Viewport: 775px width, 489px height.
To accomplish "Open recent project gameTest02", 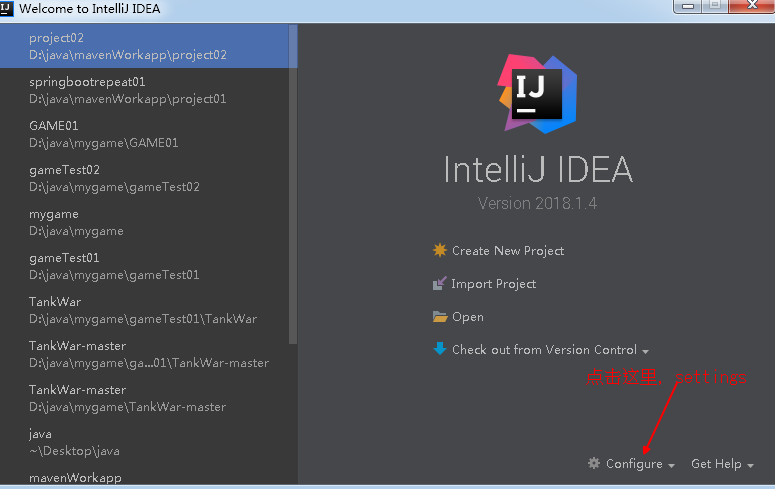I will [144, 178].
